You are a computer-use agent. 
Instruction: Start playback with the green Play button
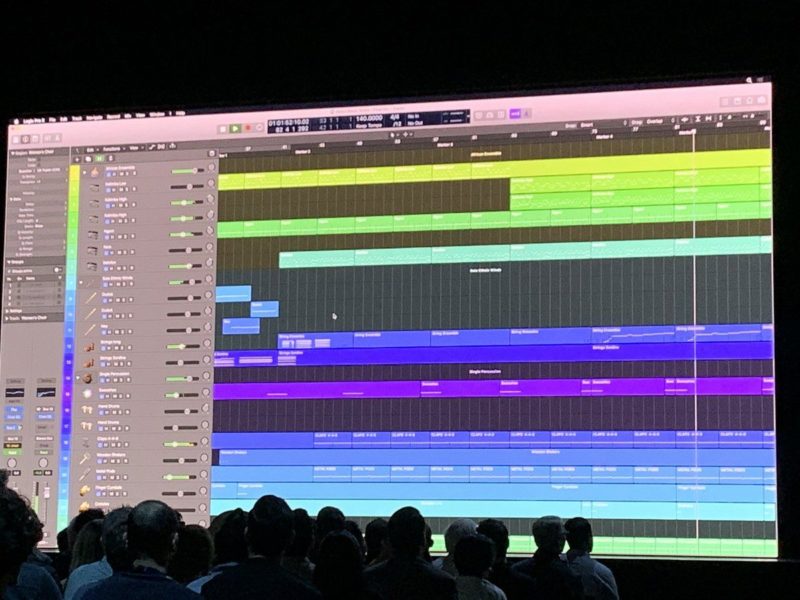pos(235,129)
